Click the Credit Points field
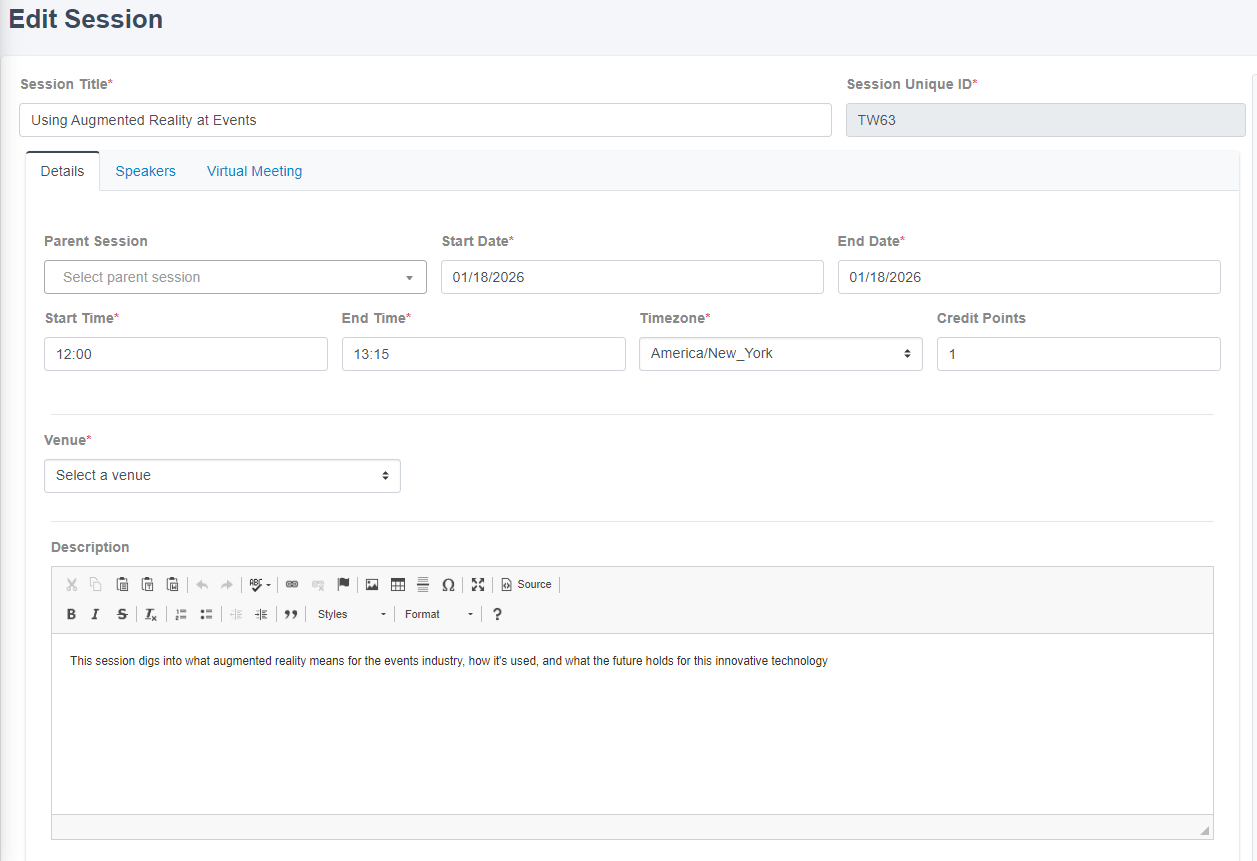The width and height of the screenshot is (1257, 861). (1078, 354)
